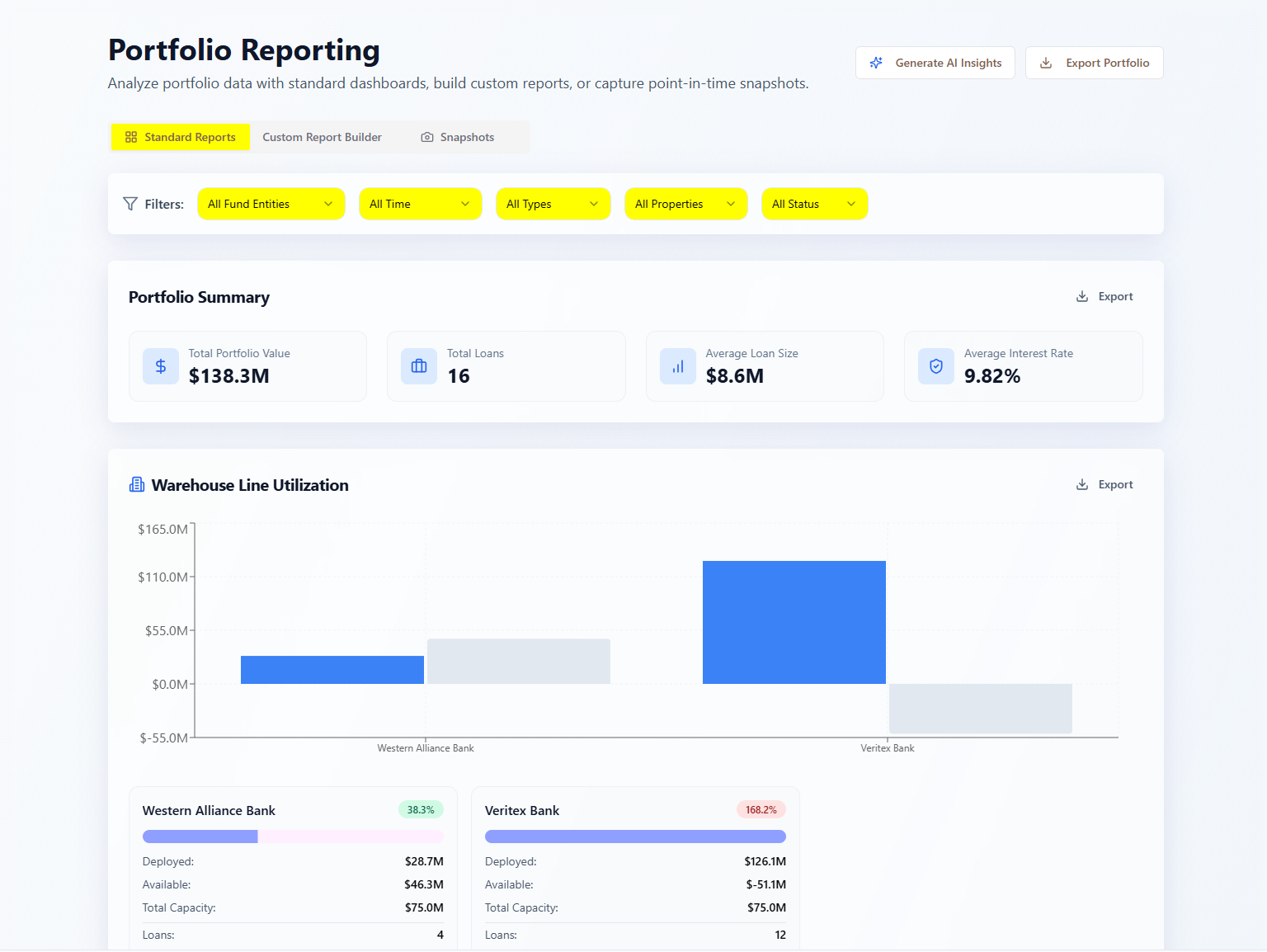
Task: Click the download icon in the Export Portfolio button
Action: [1047, 62]
